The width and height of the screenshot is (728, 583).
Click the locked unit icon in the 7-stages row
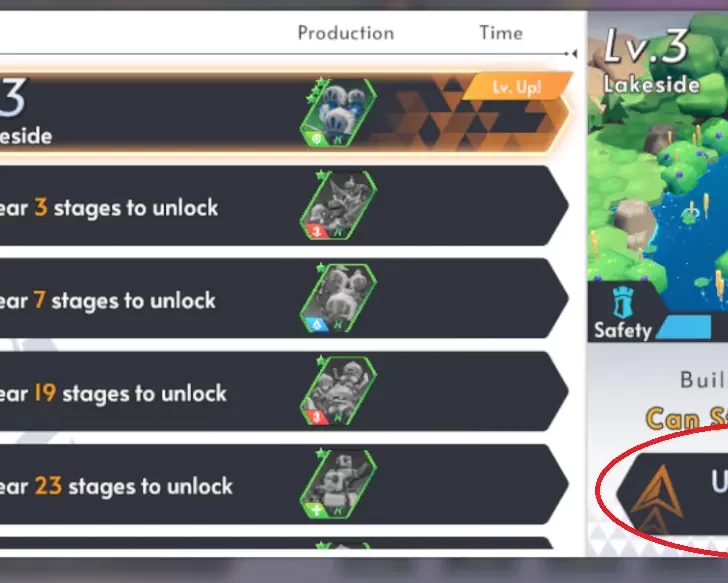click(338, 298)
